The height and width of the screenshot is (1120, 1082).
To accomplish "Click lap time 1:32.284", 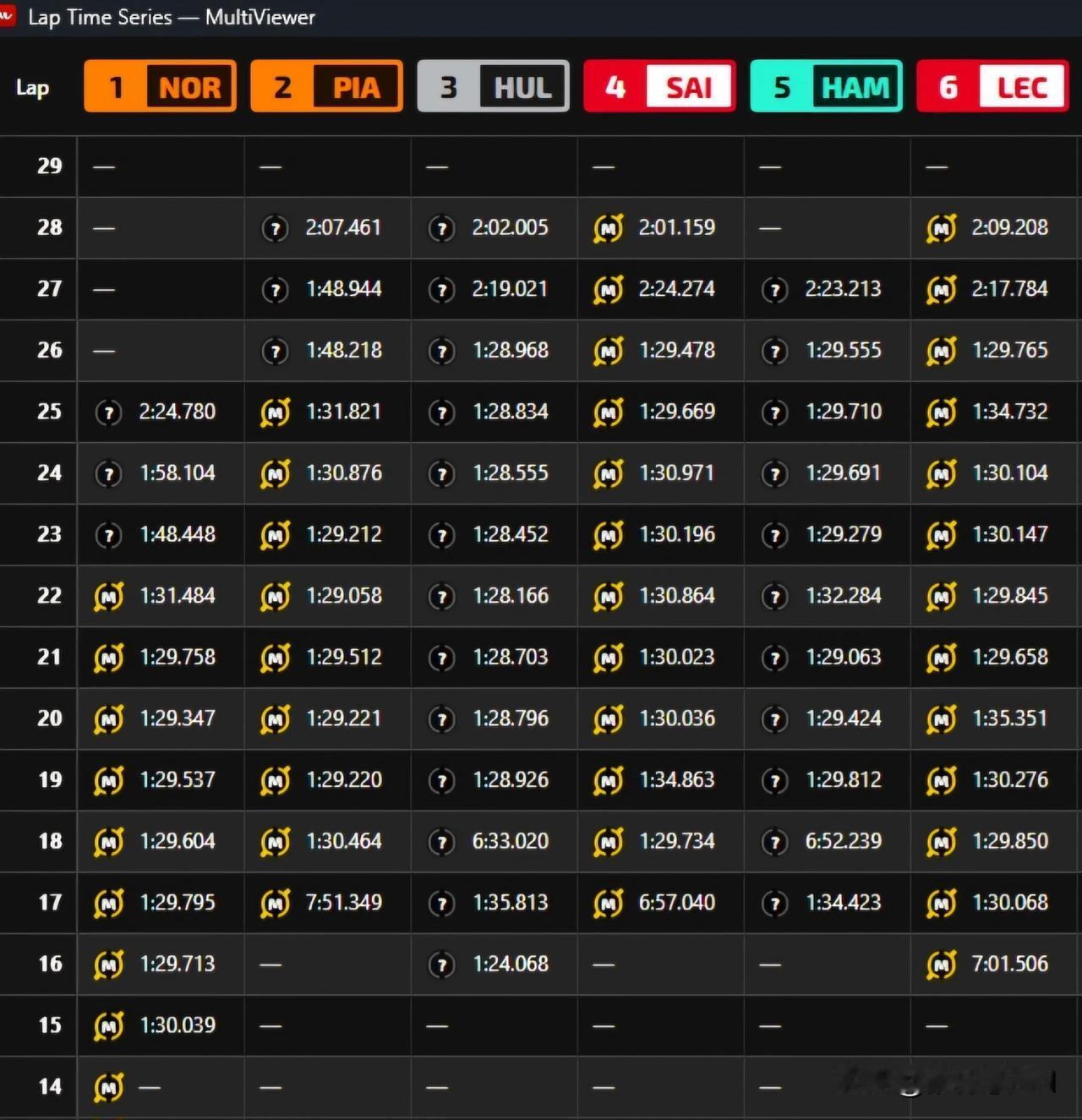I will coord(844,596).
